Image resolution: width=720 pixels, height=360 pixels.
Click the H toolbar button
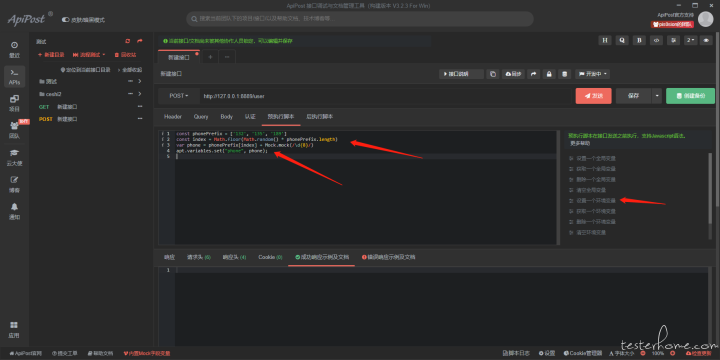click(605, 40)
